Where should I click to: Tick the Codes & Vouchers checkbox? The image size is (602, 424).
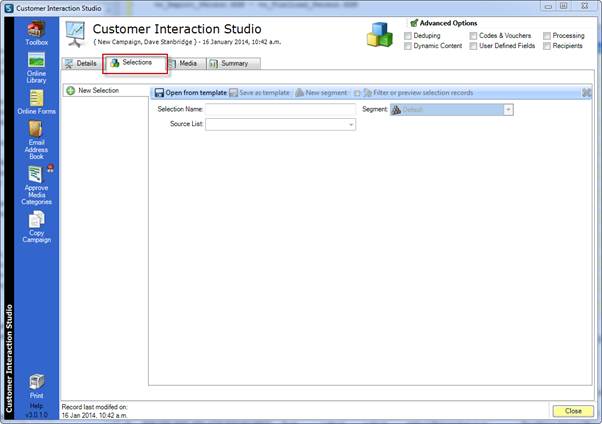coord(473,36)
